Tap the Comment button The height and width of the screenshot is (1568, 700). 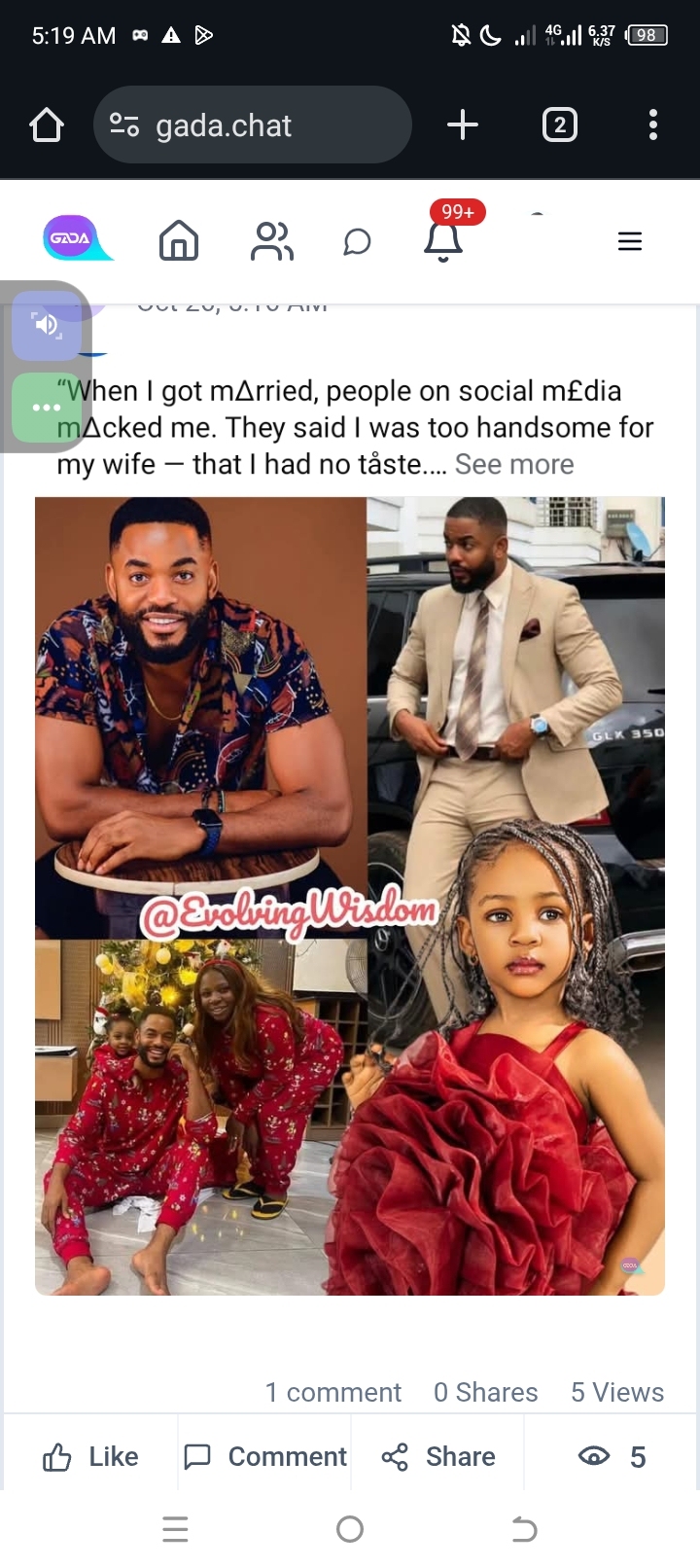pyautogui.click(x=264, y=1456)
